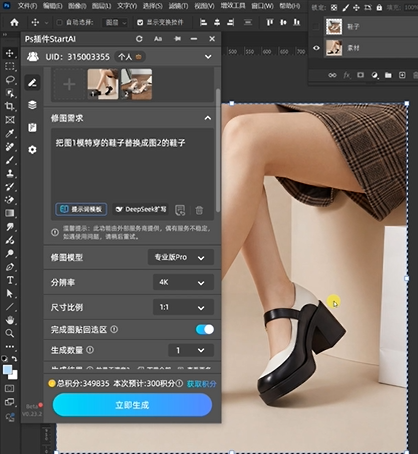Select the Crop tool
The width and height of the screenshot is (418, 454).
(x=10, y=107)
